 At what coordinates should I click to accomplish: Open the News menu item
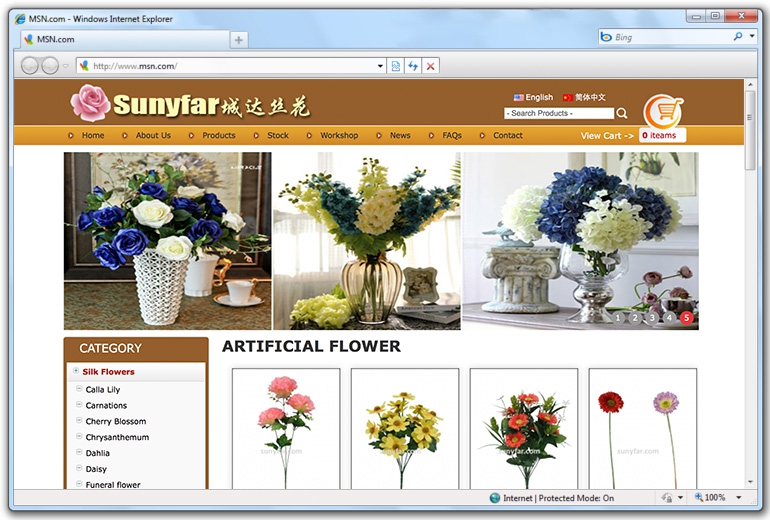400,136
